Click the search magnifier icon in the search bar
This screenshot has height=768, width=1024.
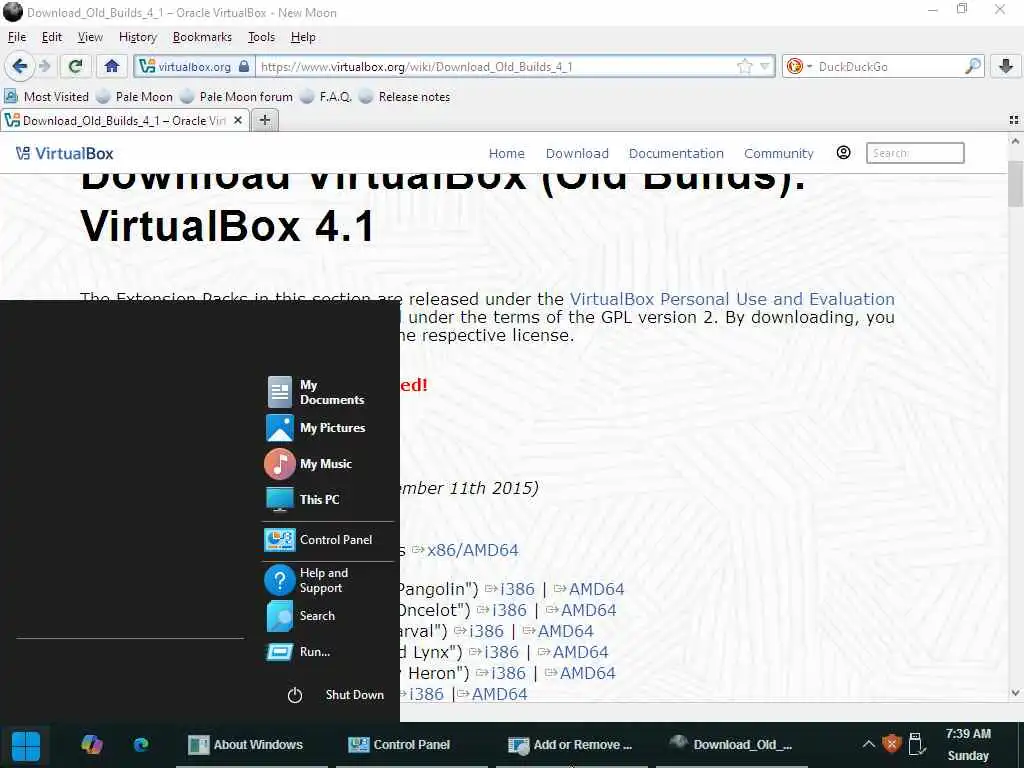pyautogui.click(x=972, y=66)
